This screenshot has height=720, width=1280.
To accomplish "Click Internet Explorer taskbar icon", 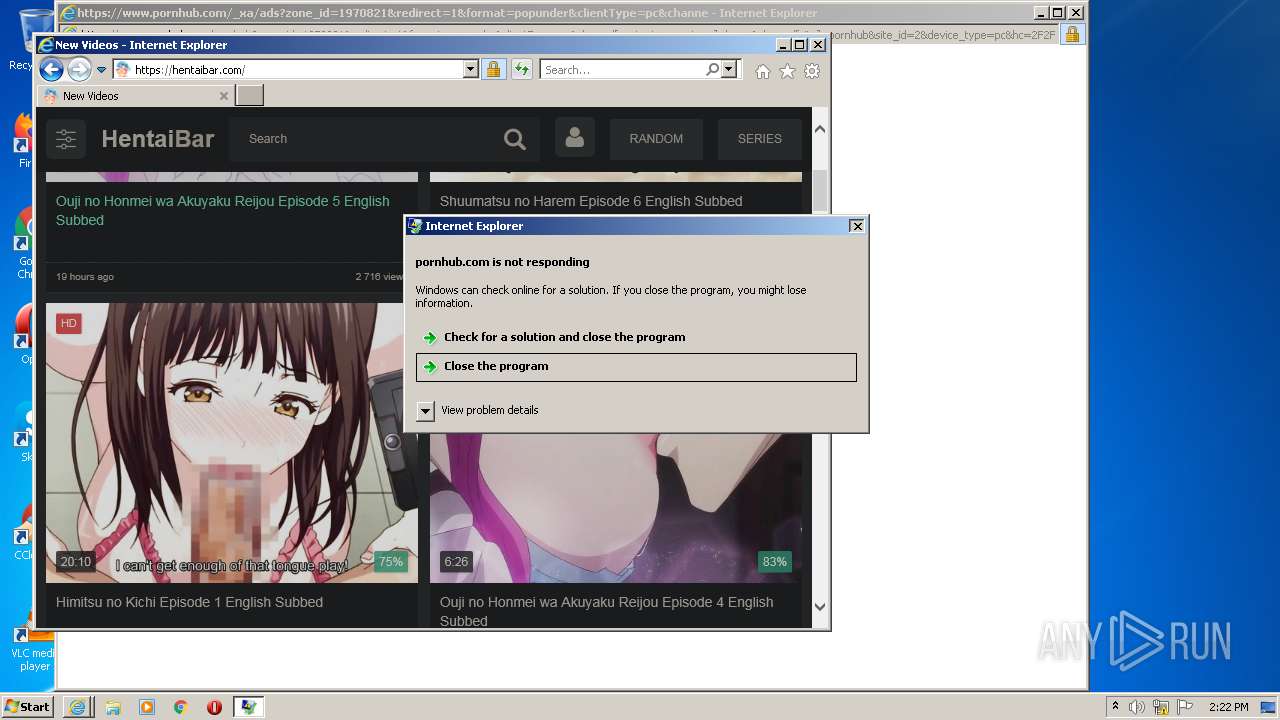I will click(x=77, y=707).
